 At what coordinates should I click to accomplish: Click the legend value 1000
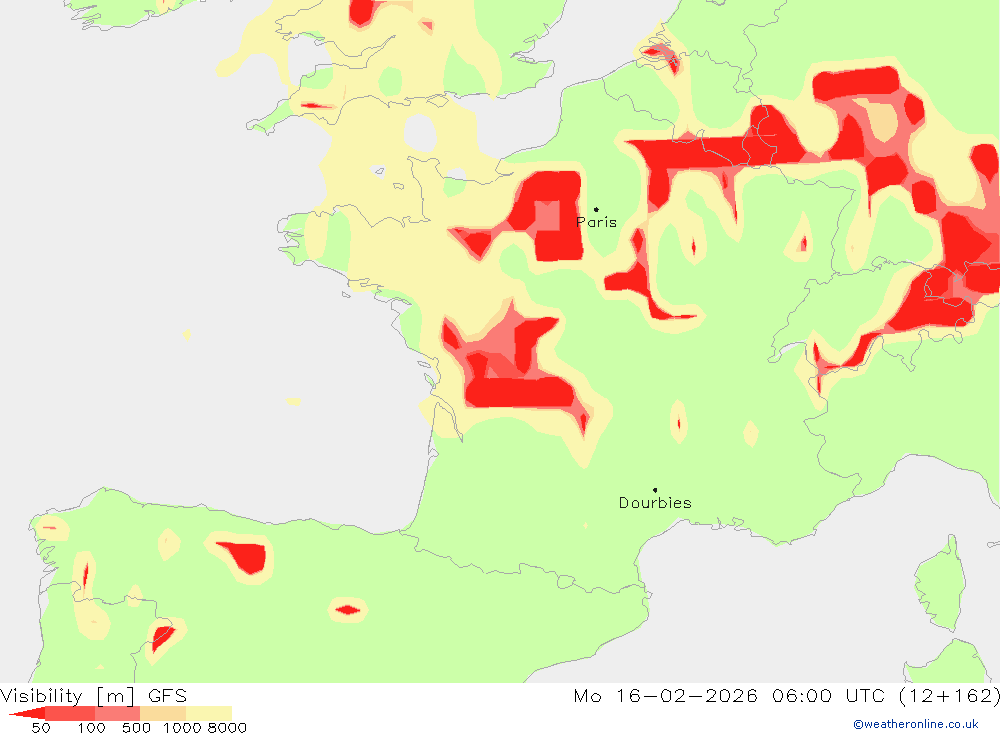(x=182, y=728)
